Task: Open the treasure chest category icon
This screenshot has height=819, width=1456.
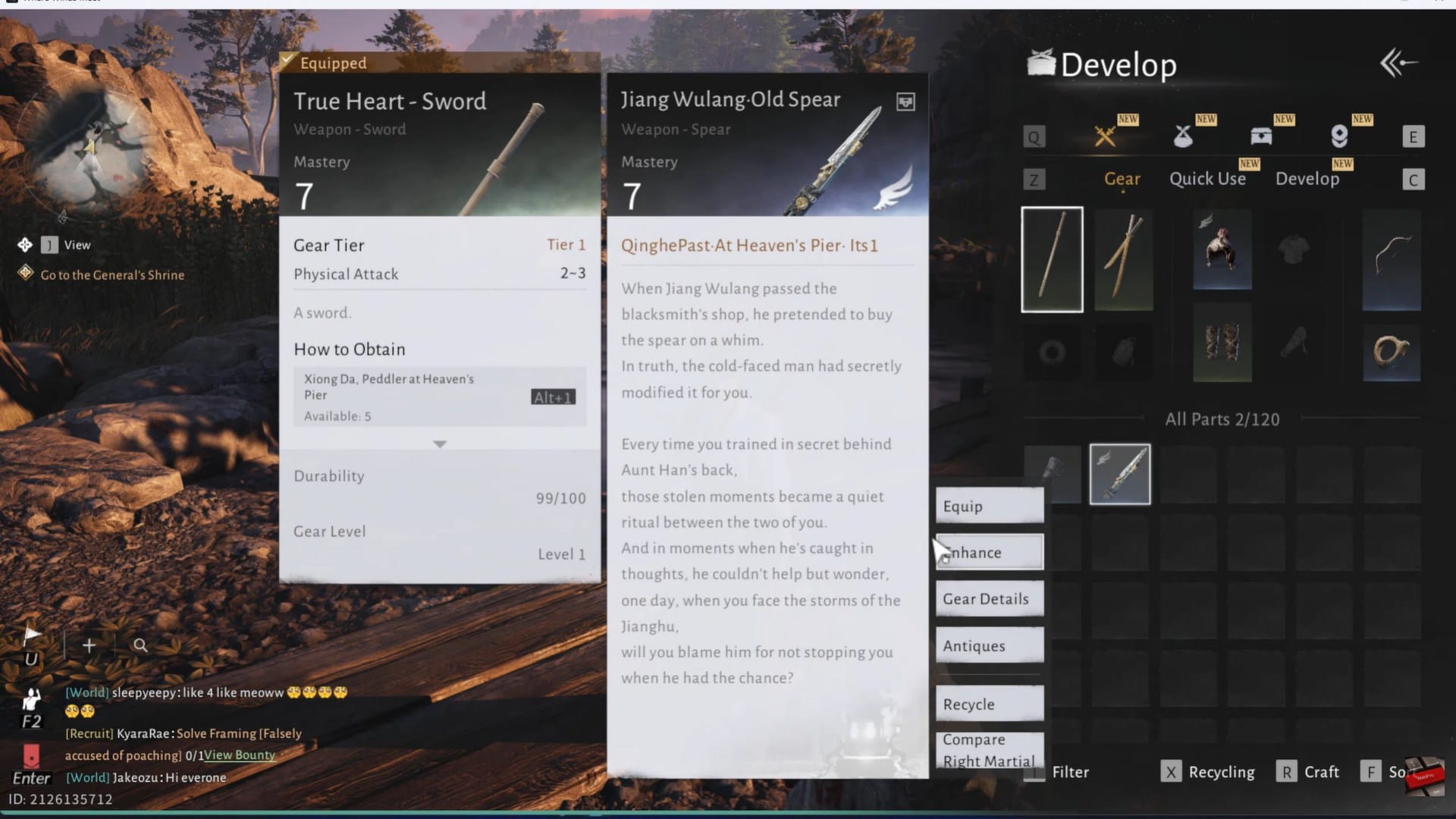Action: 1261,136
